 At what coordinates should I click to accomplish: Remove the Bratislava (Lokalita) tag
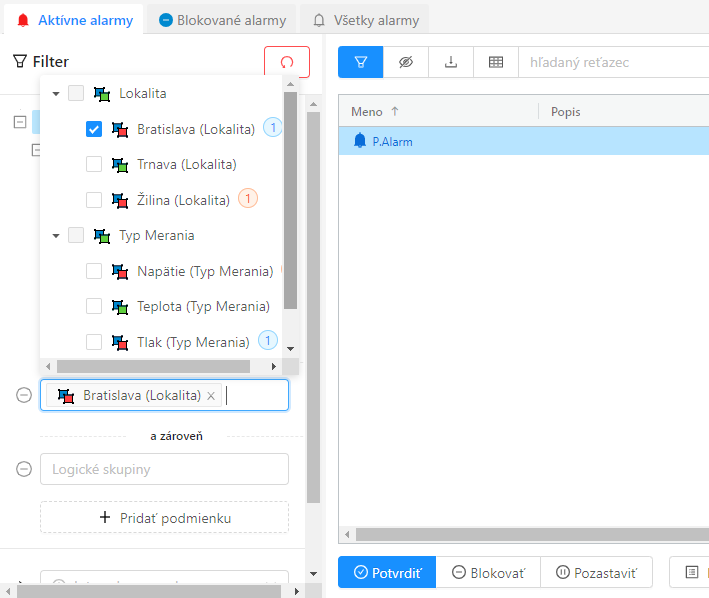point(211,396)
